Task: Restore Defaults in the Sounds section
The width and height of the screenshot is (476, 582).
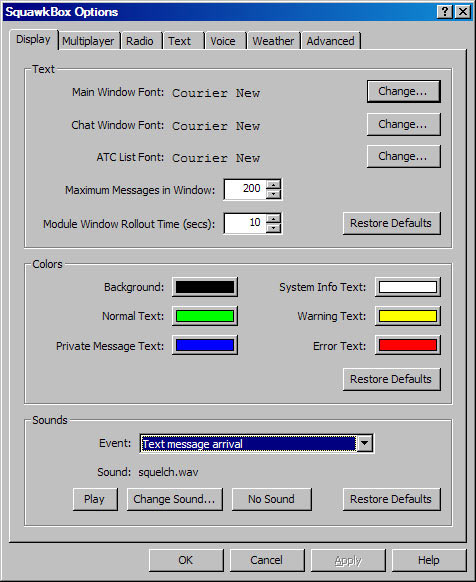Action: point(392,499)
